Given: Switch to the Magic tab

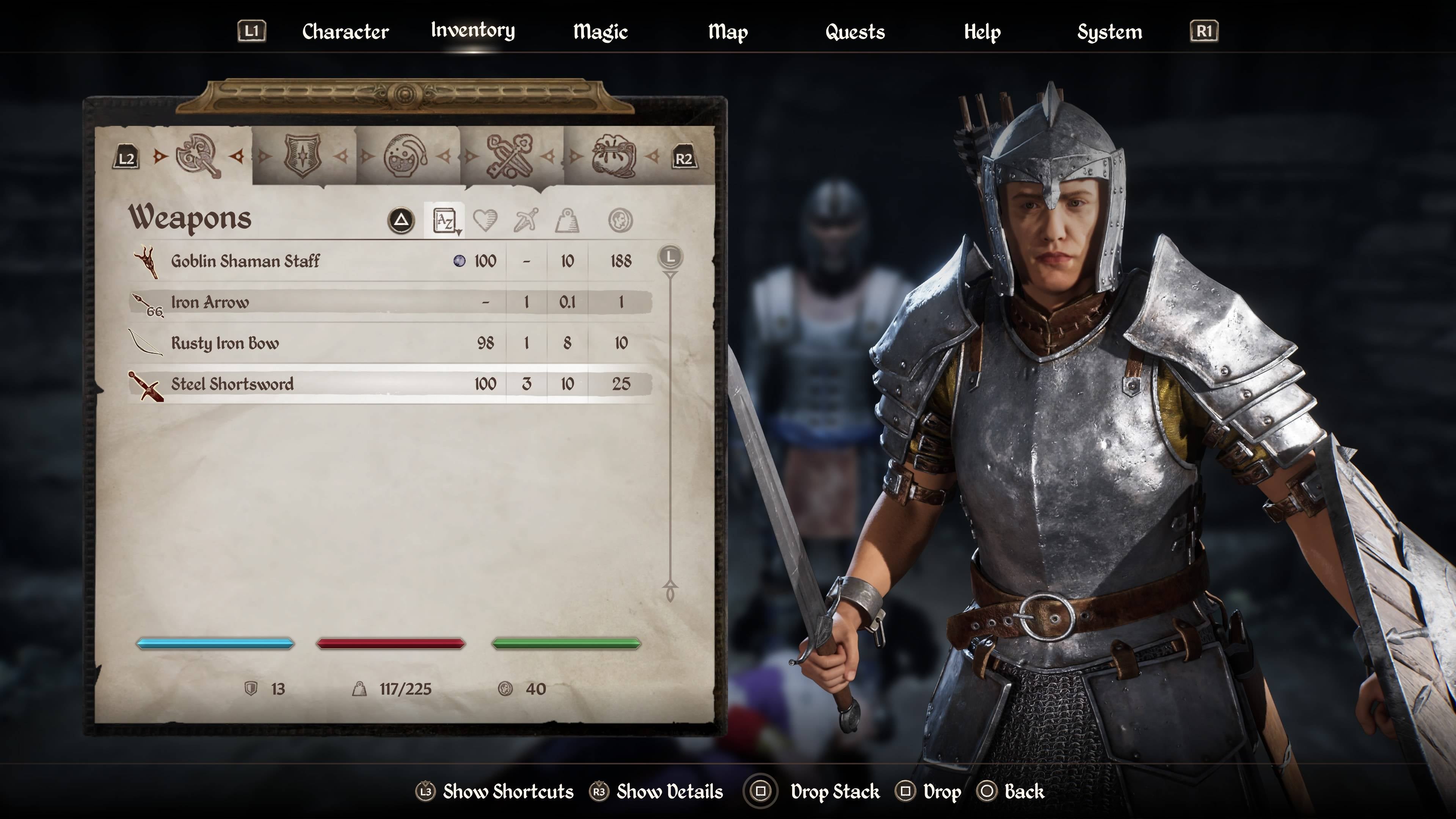Looking at the screenshot, I should [x=600, y=31].
